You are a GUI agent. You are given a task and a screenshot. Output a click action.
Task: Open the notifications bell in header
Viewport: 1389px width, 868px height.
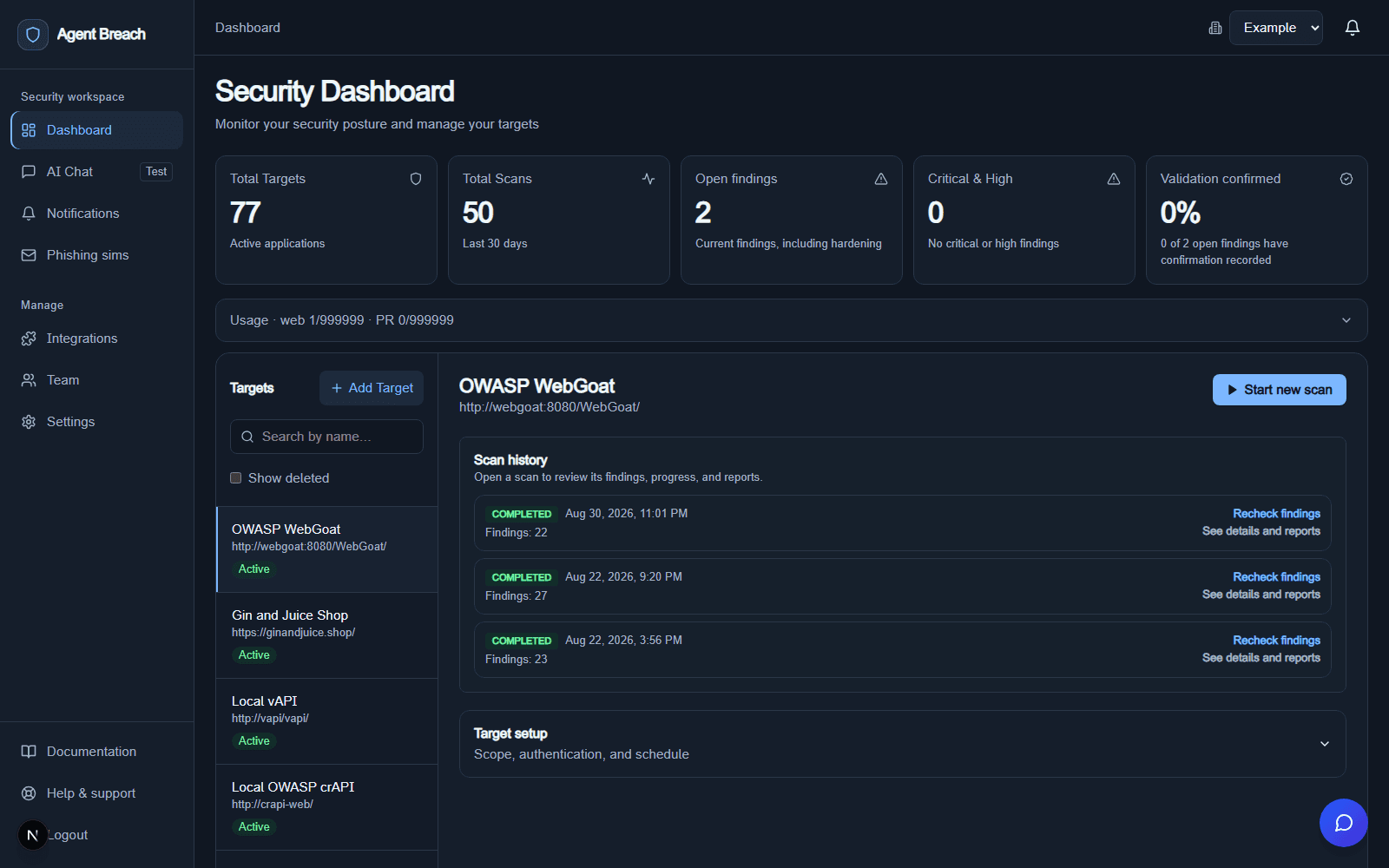point(1352,28)
